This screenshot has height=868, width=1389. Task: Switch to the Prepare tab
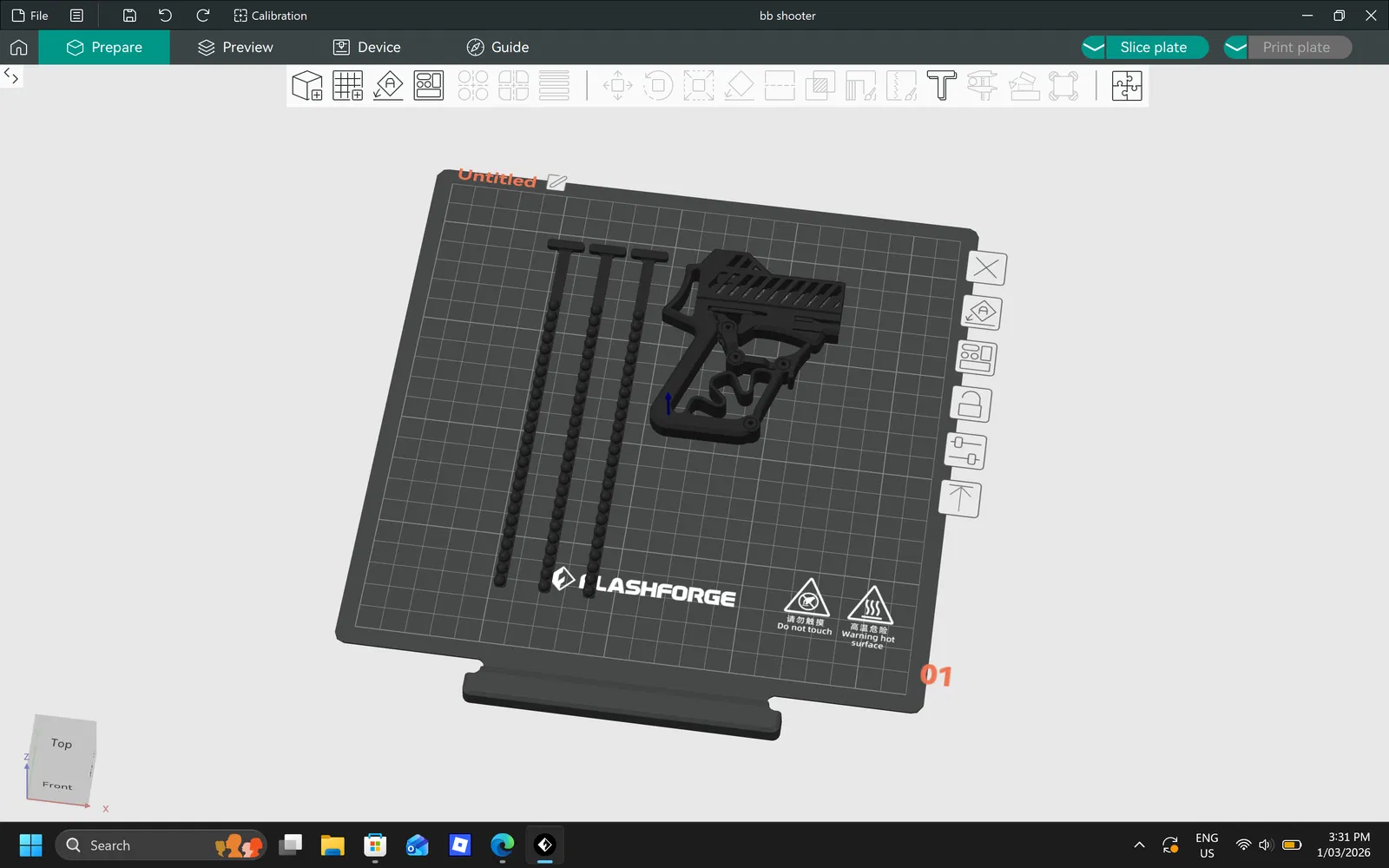point(104,47)
